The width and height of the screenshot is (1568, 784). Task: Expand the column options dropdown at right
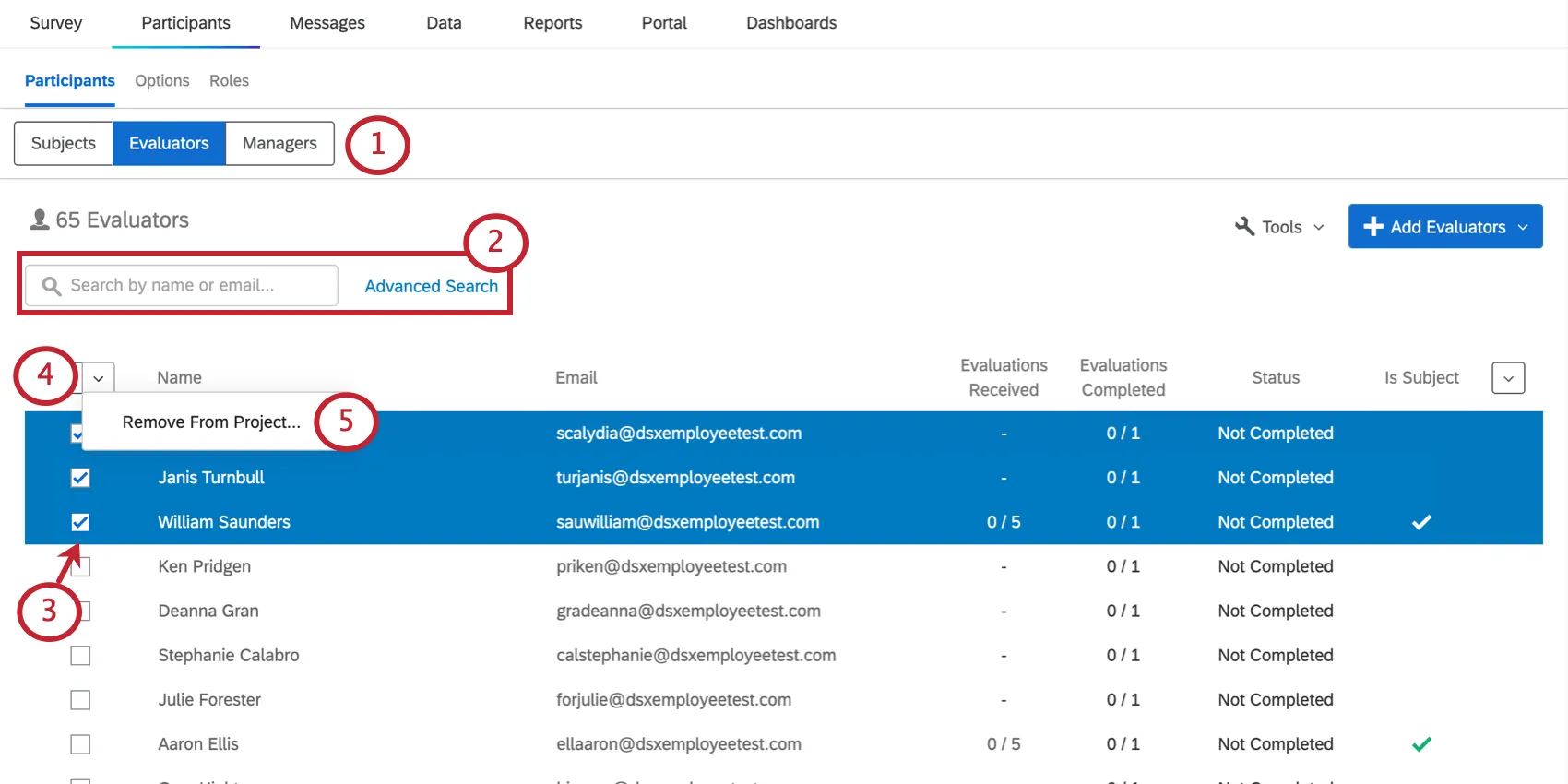[x=1508, y=378]
